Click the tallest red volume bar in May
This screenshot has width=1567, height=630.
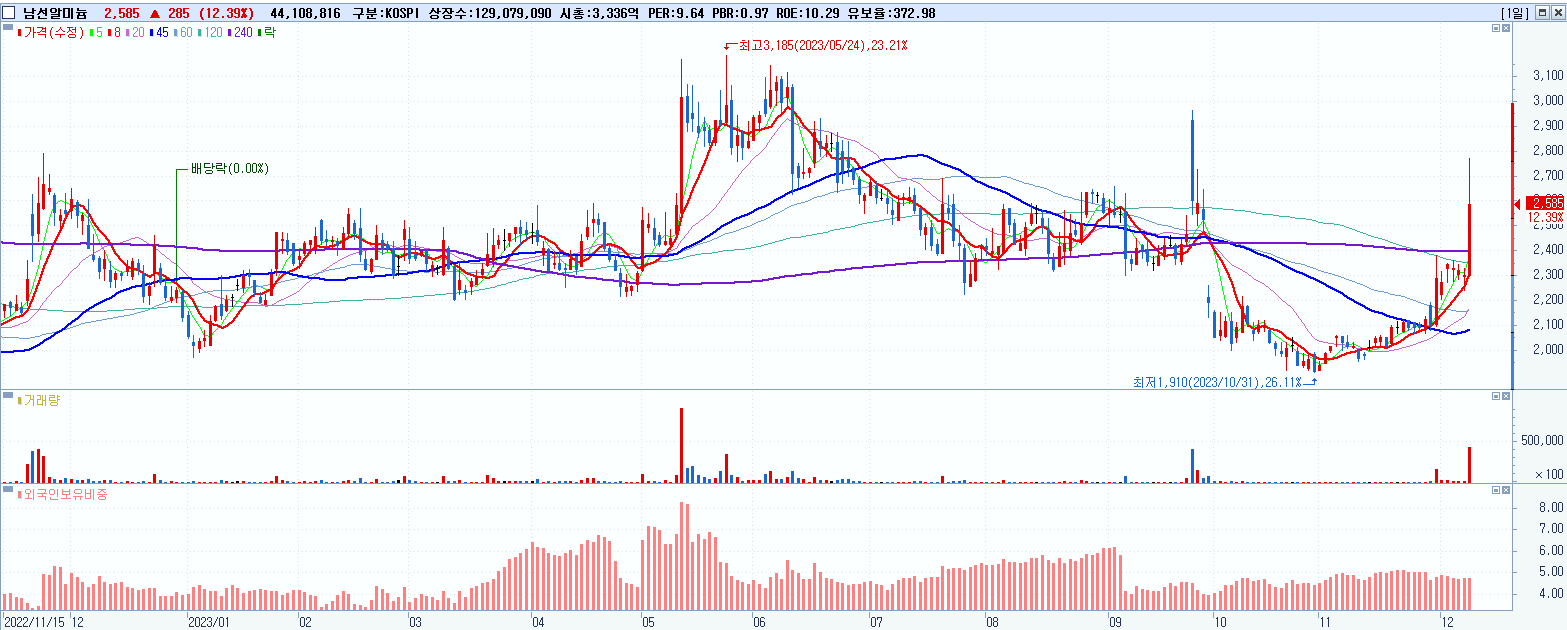681,445
